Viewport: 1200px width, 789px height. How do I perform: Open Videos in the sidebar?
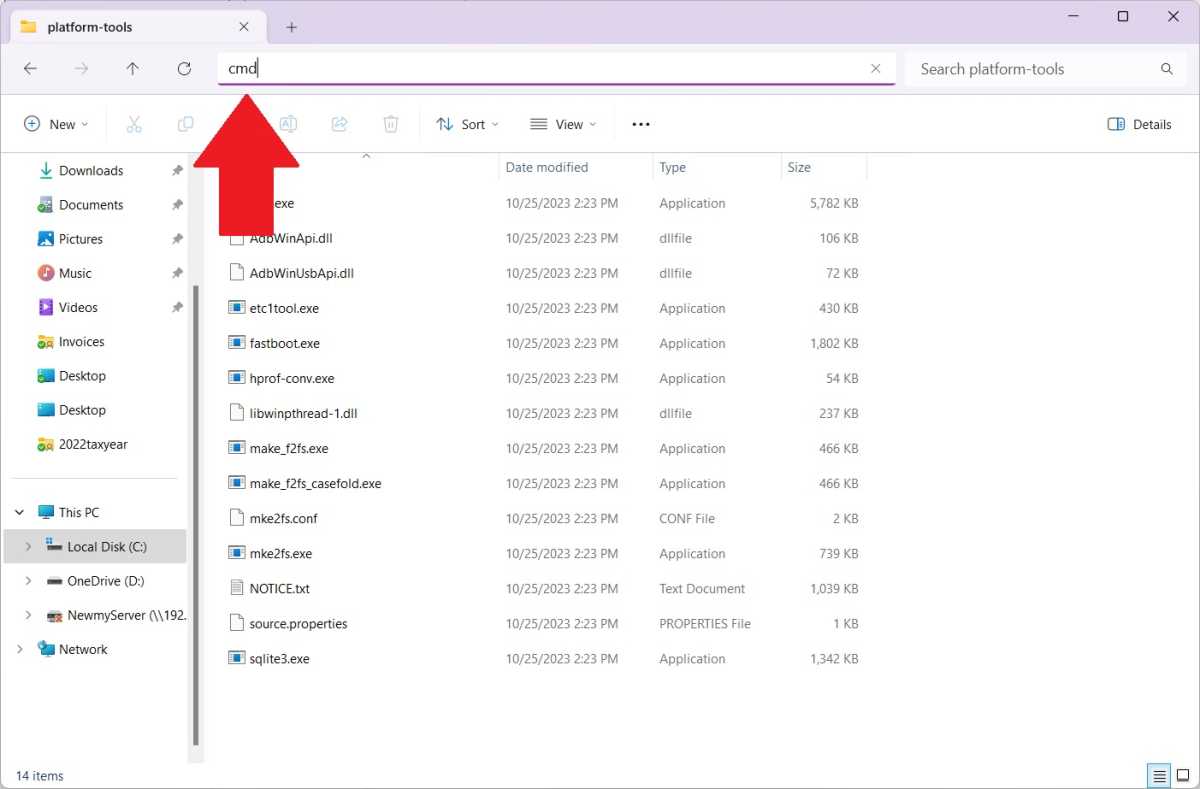[x=78, y=307]
